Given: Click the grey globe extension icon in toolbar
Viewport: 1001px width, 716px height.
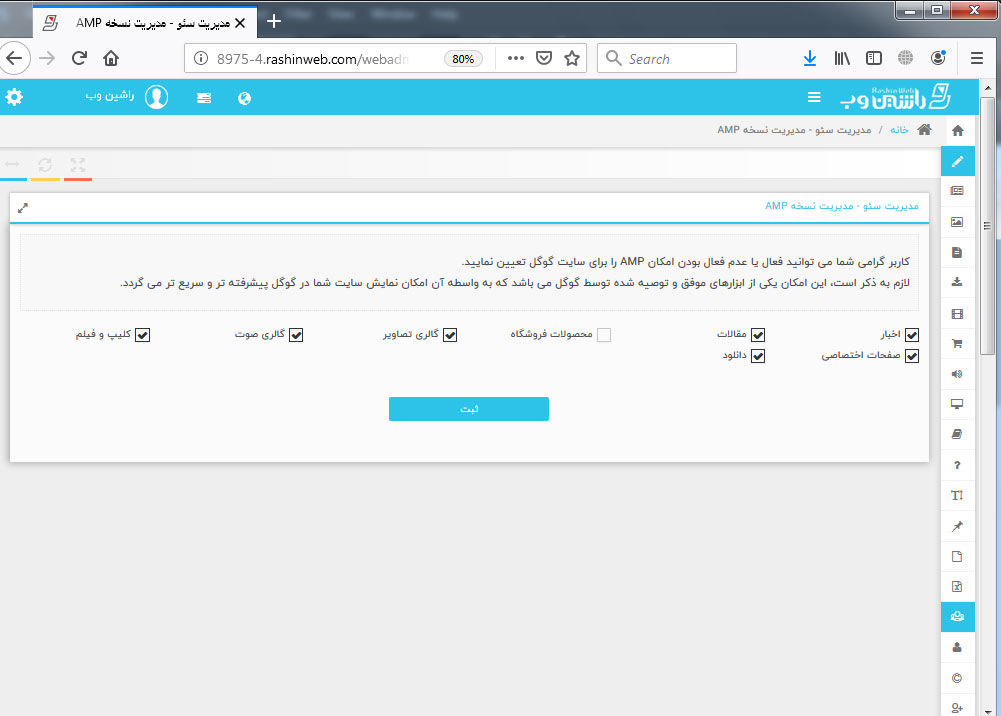Looking at the screenshot, I should click(905, 58).
